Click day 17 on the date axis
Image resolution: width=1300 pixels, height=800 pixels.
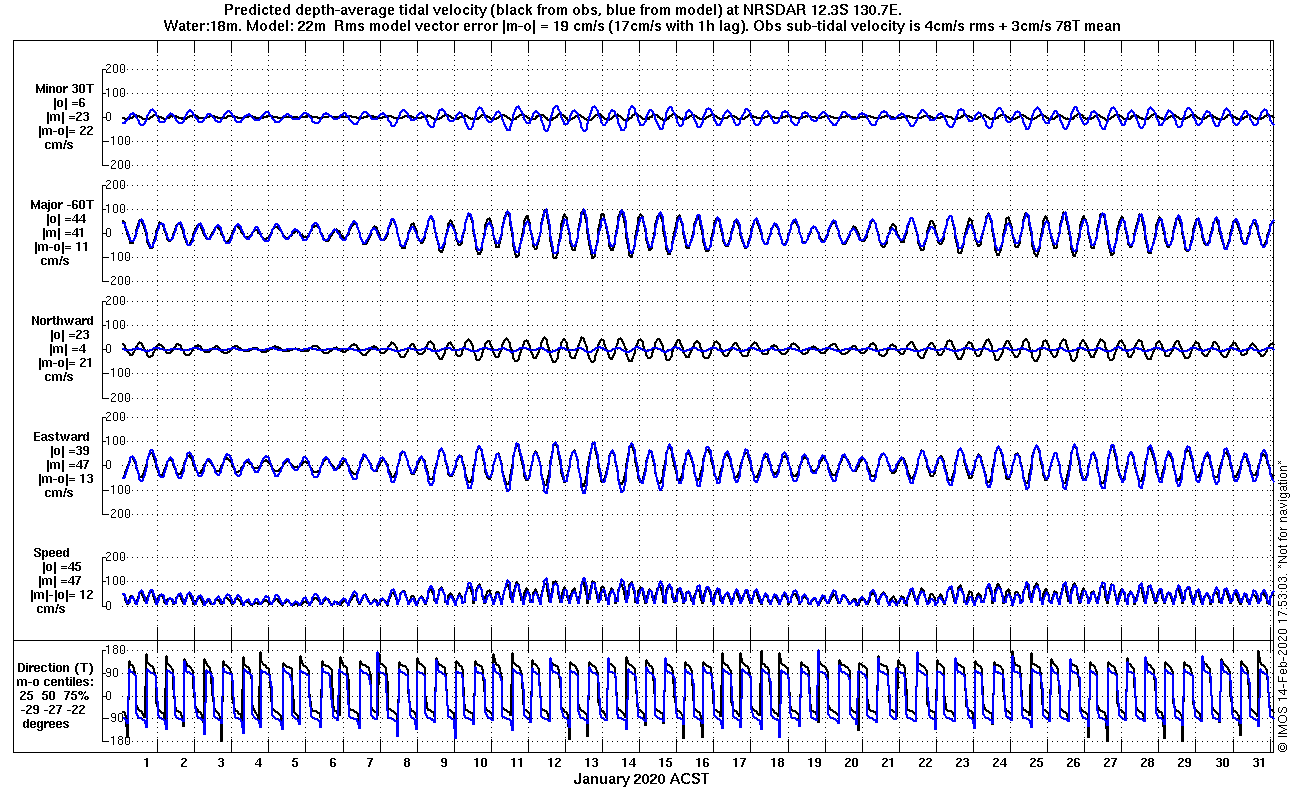point(739,762)
